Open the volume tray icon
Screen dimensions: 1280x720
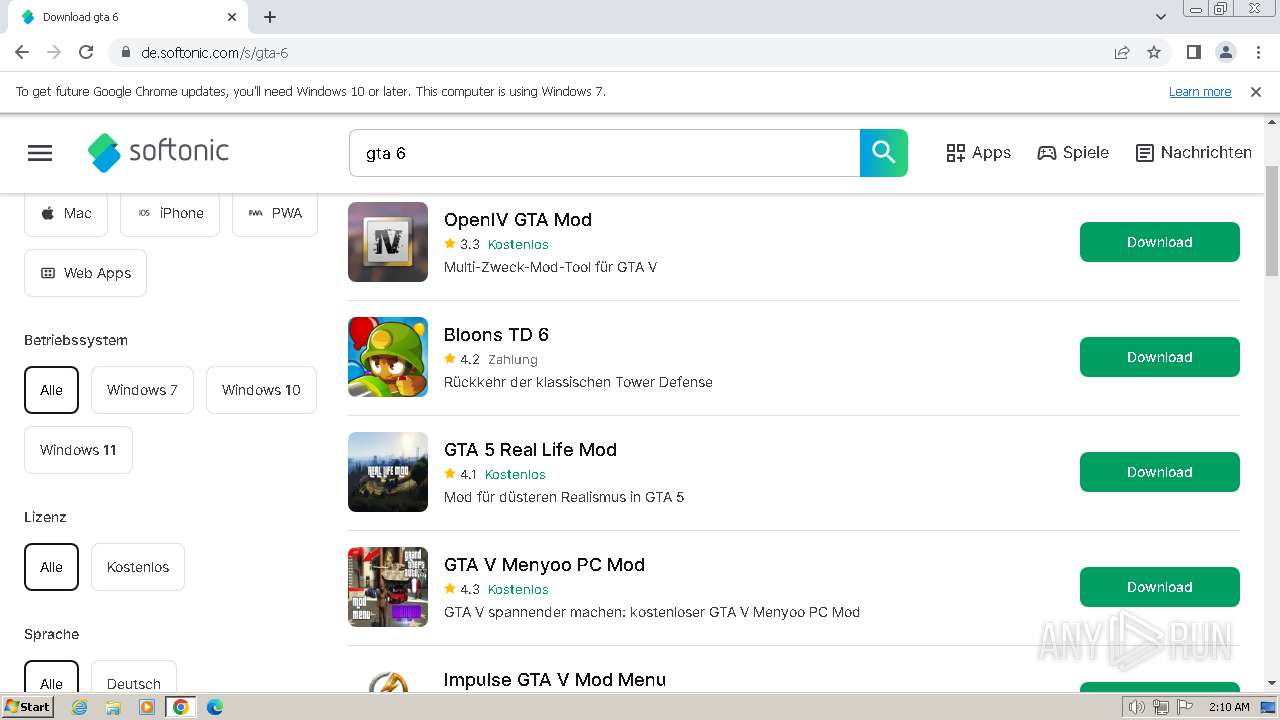(1137, 707)
